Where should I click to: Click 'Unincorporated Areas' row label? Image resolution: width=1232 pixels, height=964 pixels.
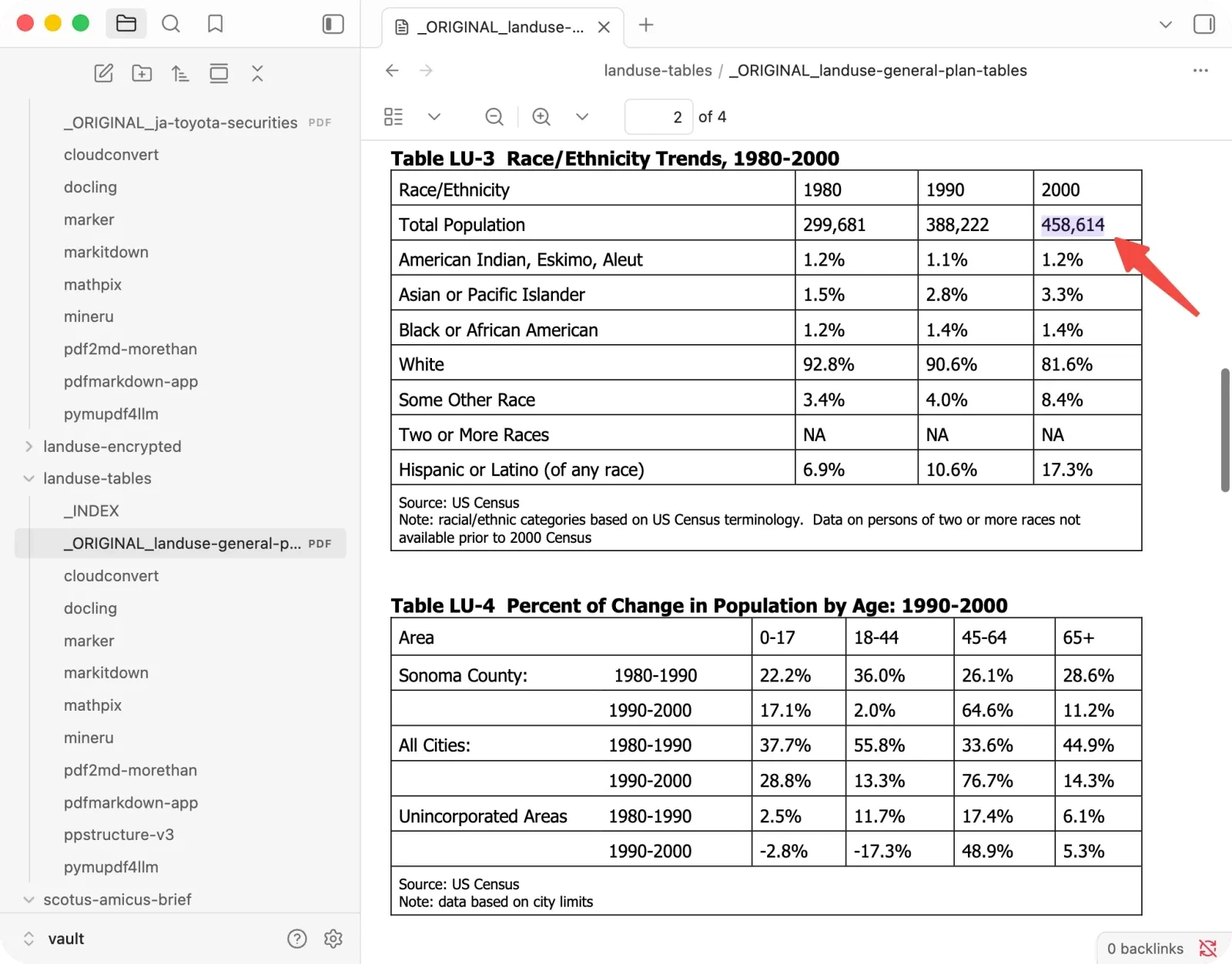click(483, 816)
